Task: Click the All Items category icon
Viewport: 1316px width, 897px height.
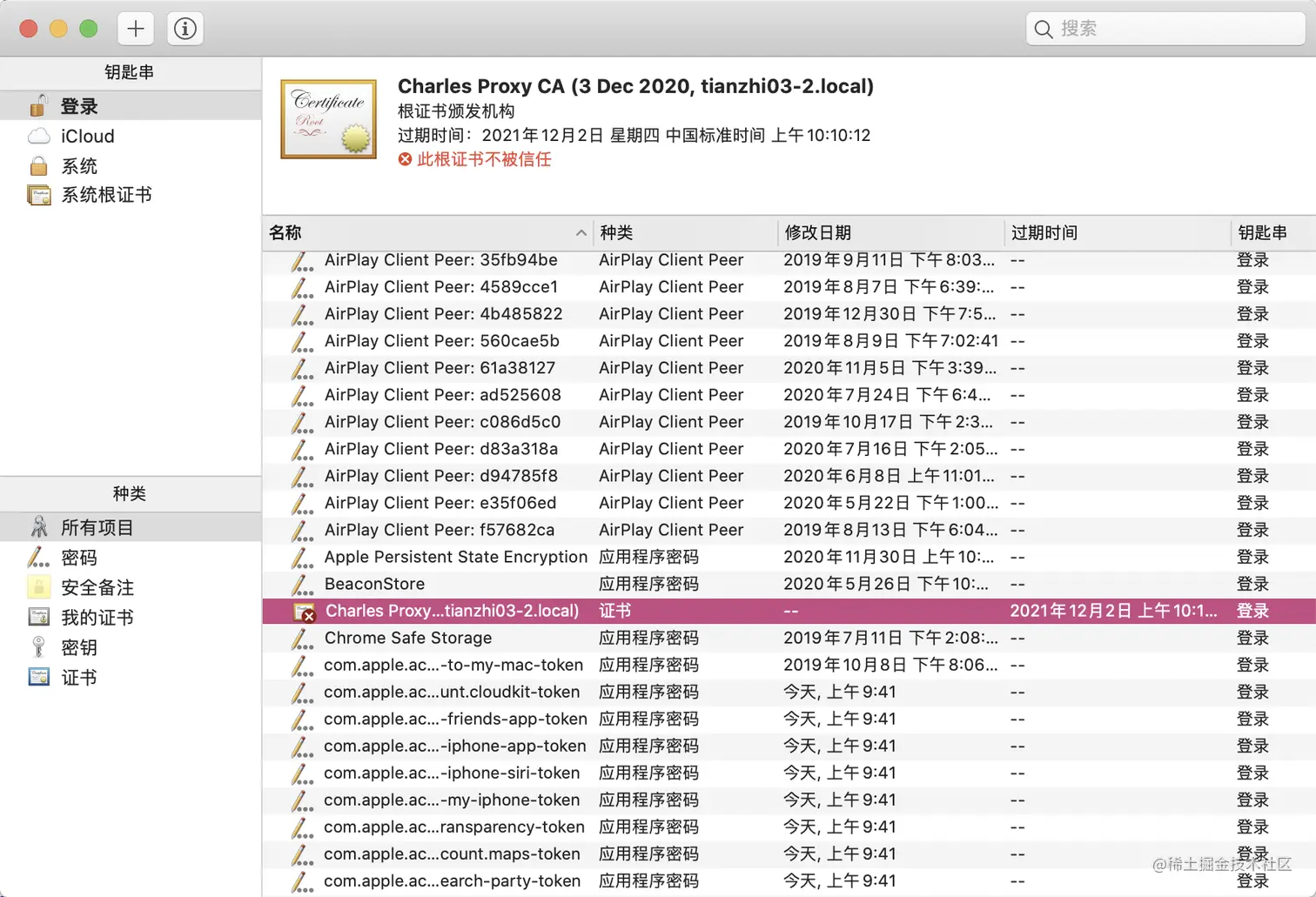Action: 39,527
